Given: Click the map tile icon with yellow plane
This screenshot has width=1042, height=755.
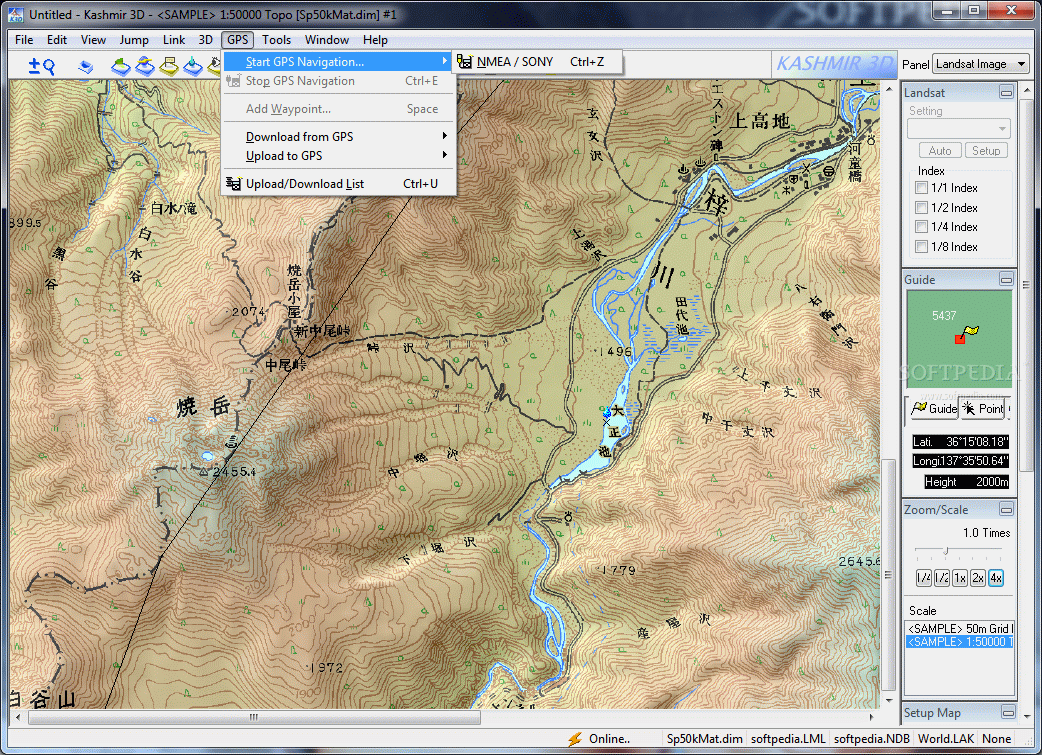Looking at the screenshot, I should point(145,66).
